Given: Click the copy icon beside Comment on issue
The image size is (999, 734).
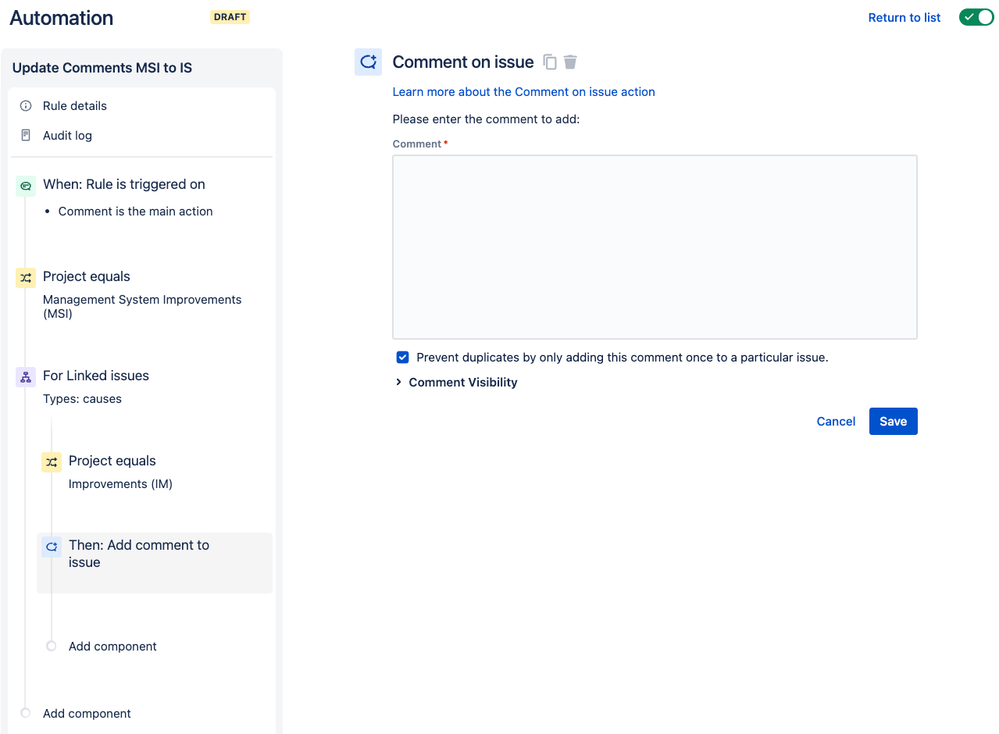Looking at the screenshot, I should click(550, 62).
